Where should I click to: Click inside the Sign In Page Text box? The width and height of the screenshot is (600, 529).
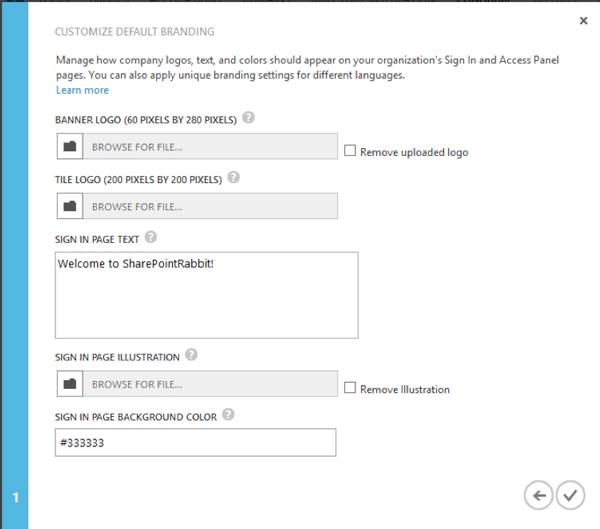coord(207,295)
